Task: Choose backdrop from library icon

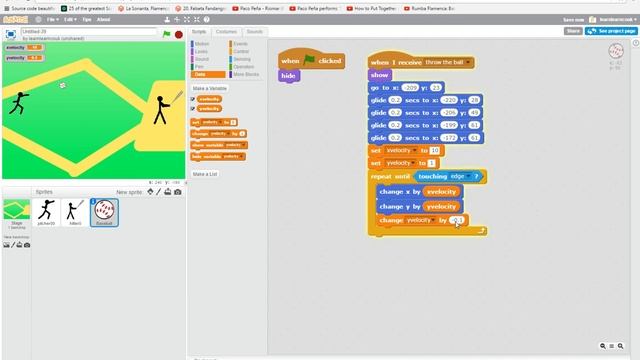Action: (x=6, y=245)
